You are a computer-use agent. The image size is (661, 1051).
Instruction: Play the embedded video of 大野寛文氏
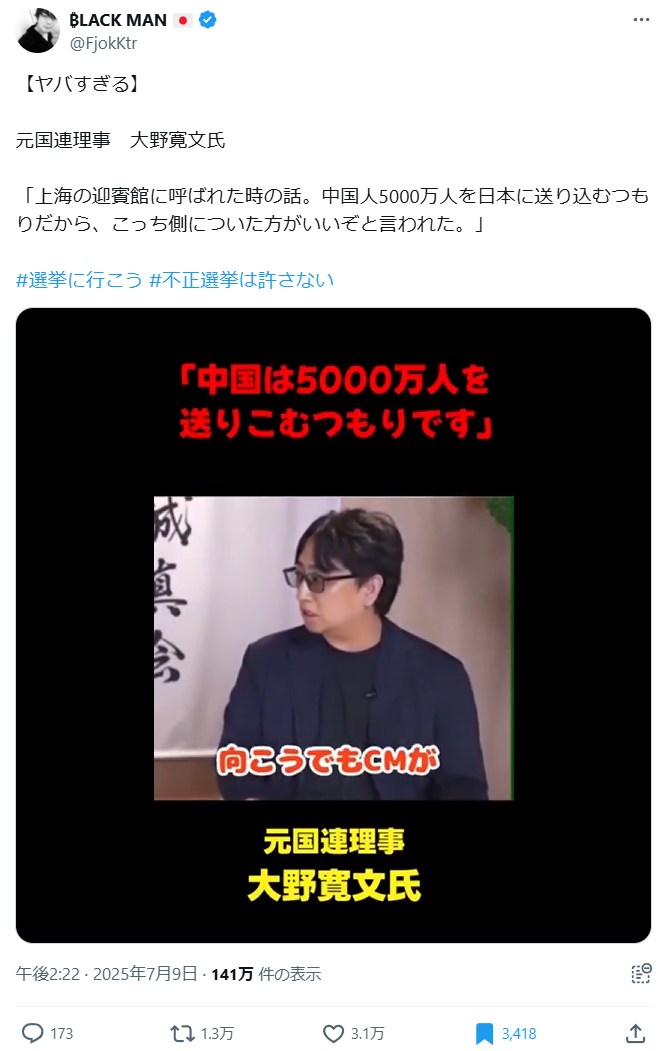point(333,625)
